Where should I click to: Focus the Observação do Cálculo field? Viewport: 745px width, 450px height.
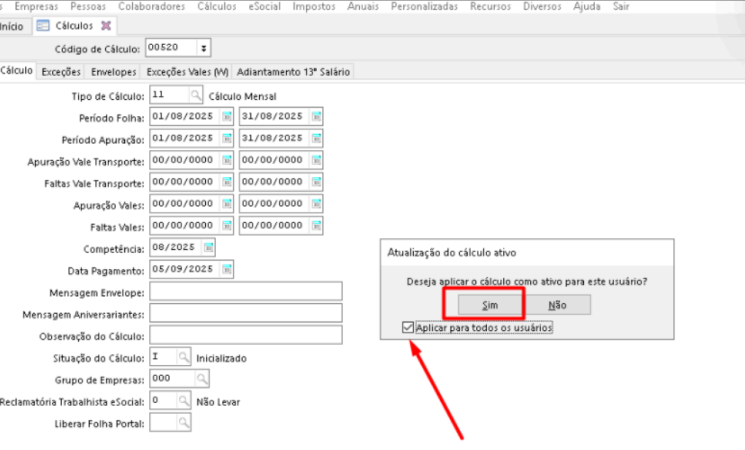click(245, 335)
